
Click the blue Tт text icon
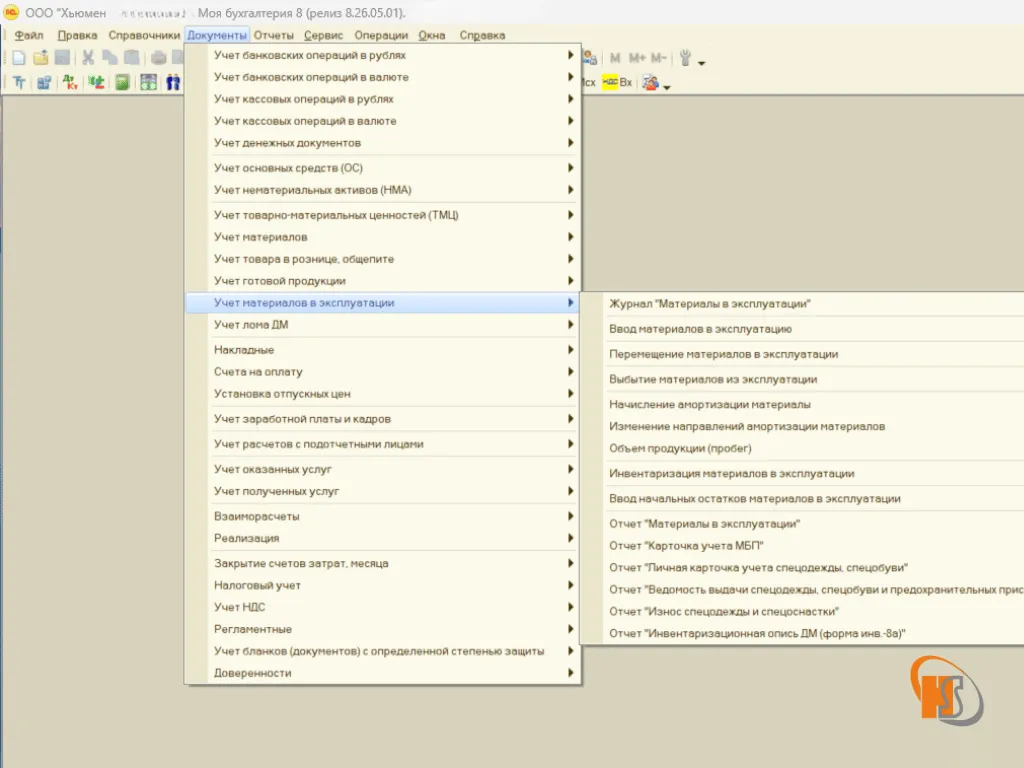click(x=19, y=82)
